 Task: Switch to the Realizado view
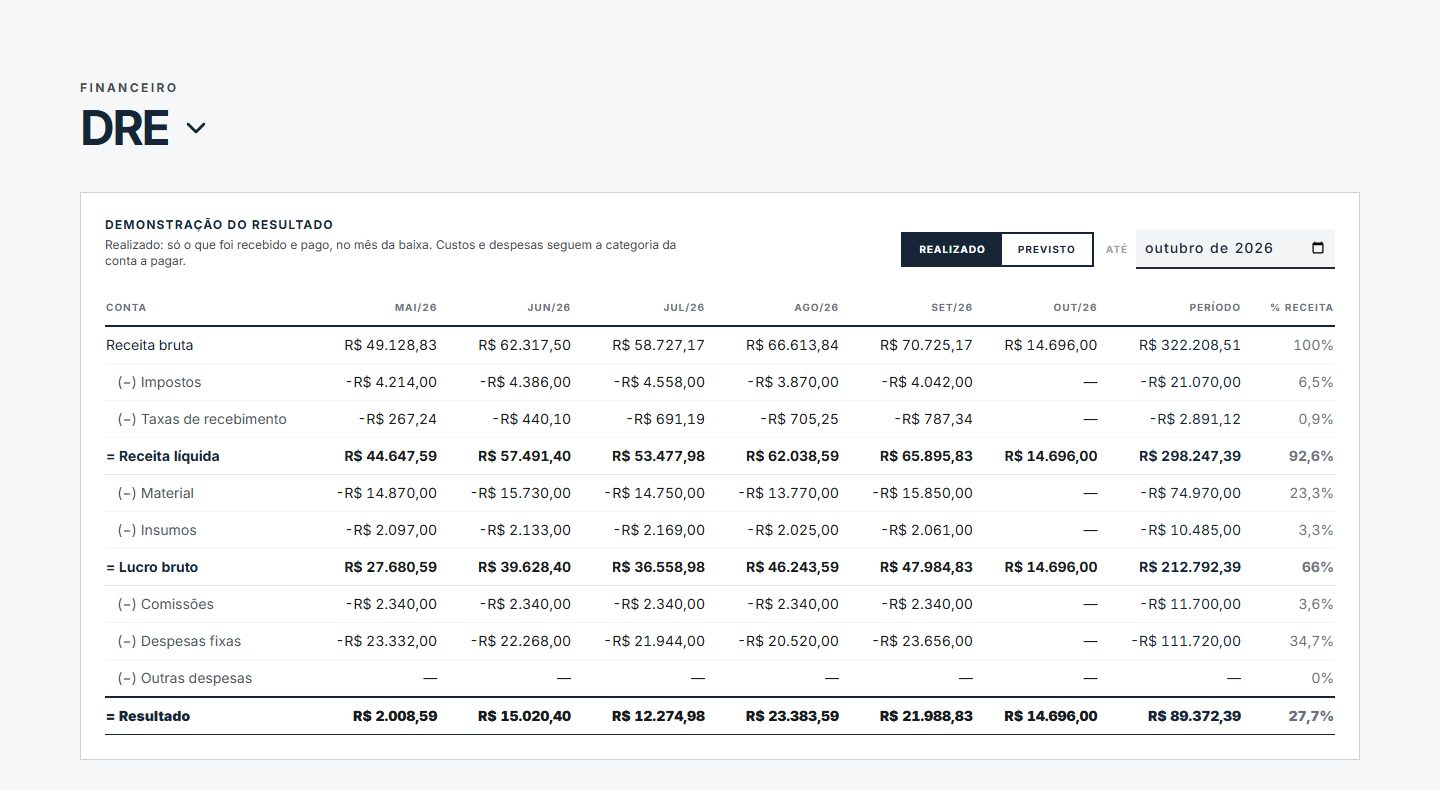coord(952,249)
